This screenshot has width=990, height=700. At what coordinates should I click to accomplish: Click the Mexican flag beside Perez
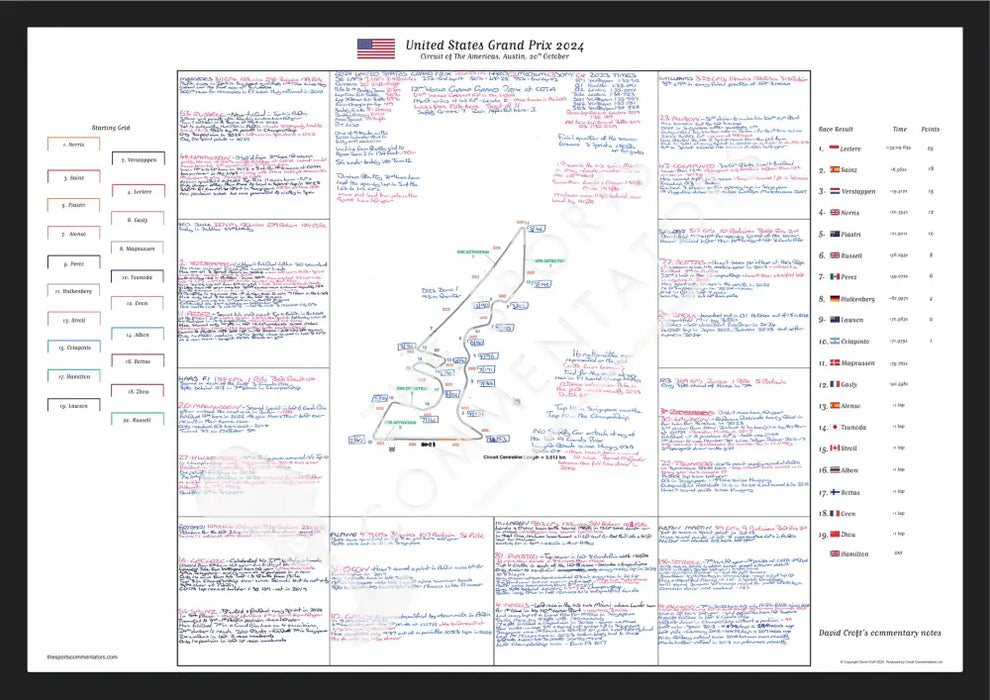click(x=833, y=276)
